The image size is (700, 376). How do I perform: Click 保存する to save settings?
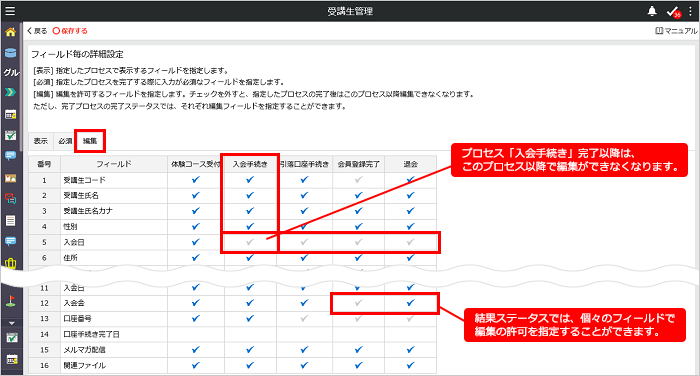[x=70, y=31]
